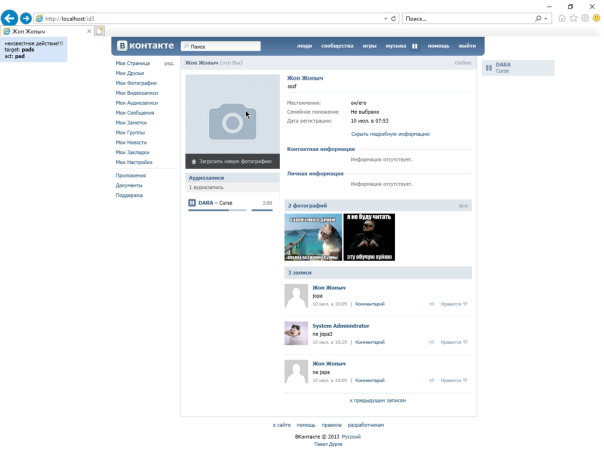Viewport: 604px width, 464px height.
Task: Share the 'jopa' post megaphone icon
Action: [x=431, y=304]
